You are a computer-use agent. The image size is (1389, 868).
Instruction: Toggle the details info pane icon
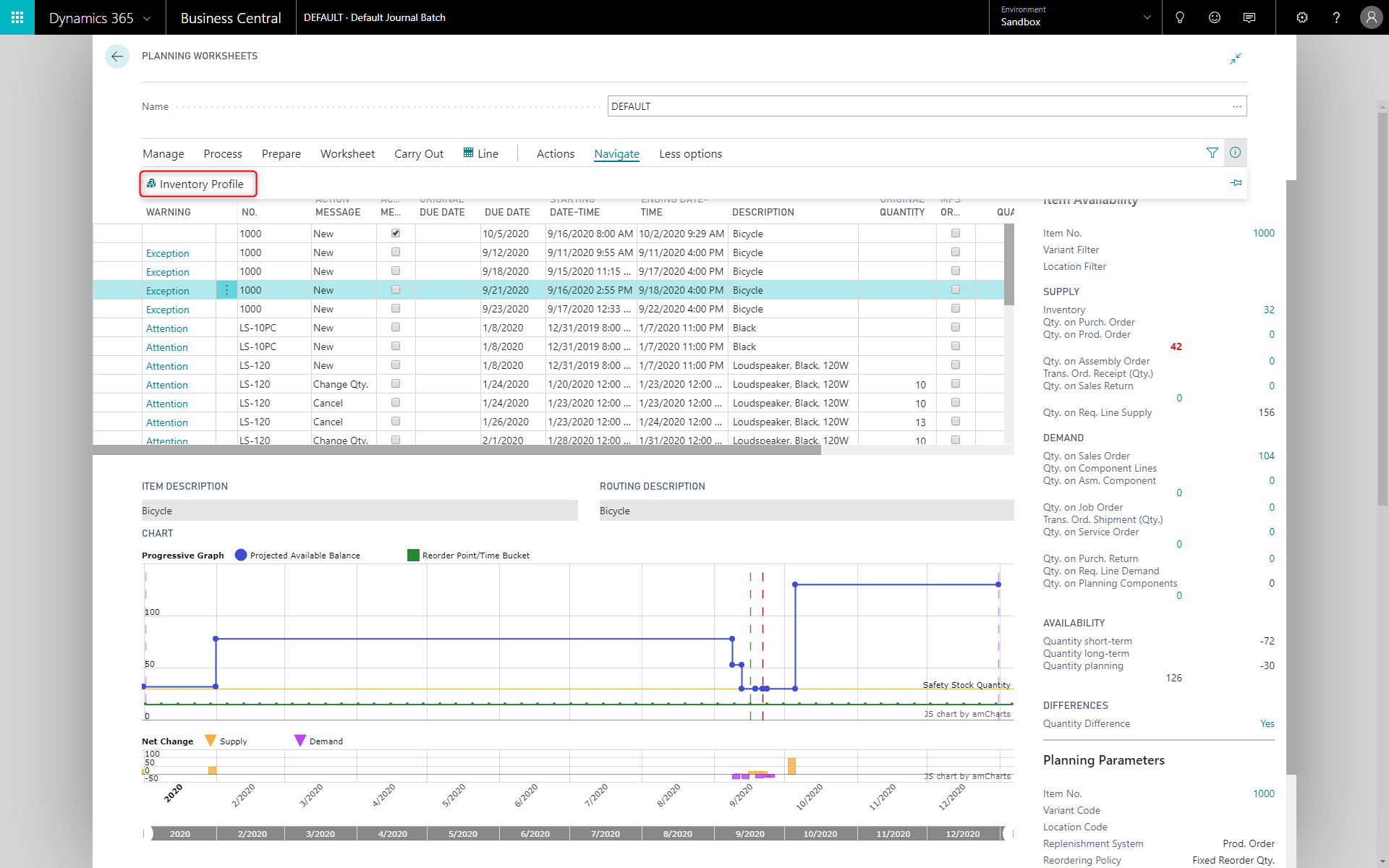tap(1235, 153)
